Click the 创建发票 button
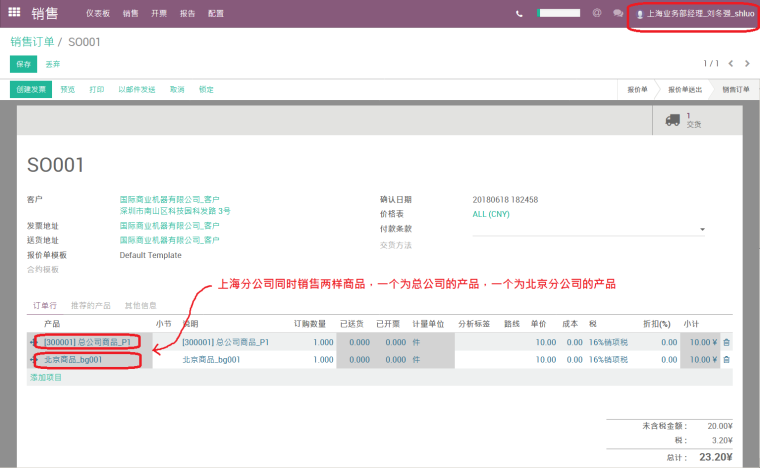The image size is (760, 468). coord(31,89)
